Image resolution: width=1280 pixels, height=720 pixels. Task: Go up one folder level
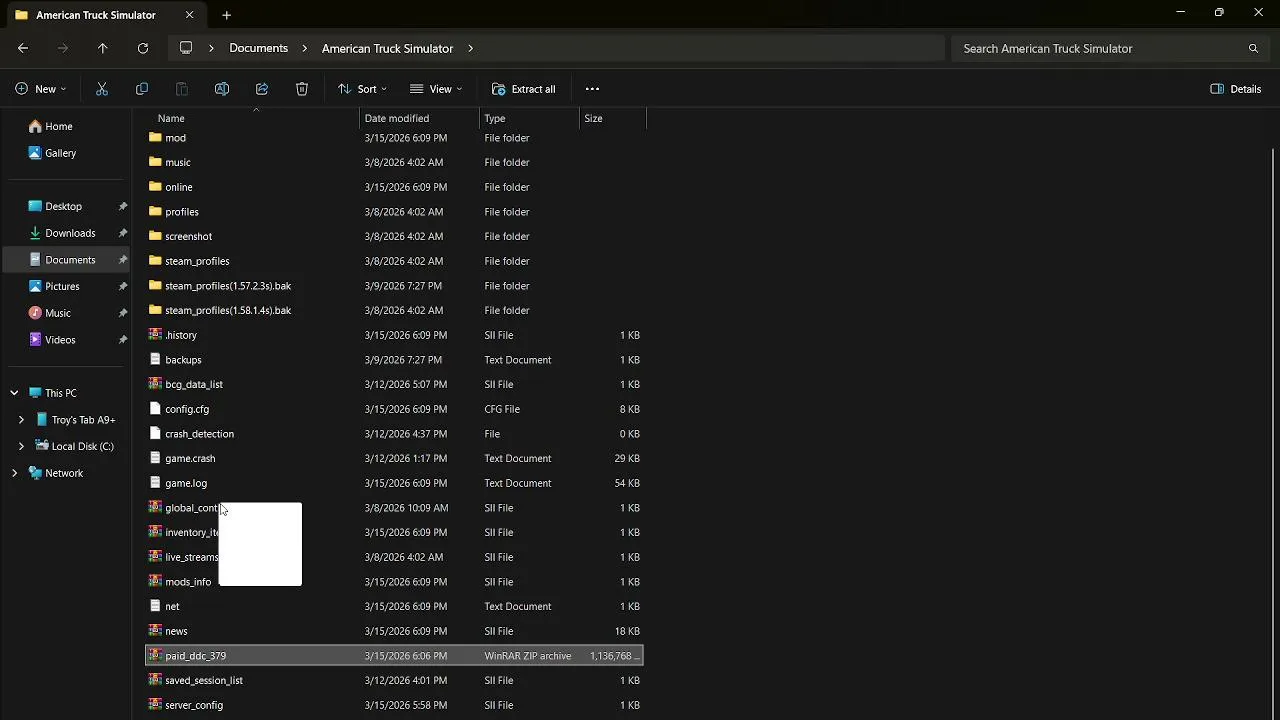click(x=103, y=48)
